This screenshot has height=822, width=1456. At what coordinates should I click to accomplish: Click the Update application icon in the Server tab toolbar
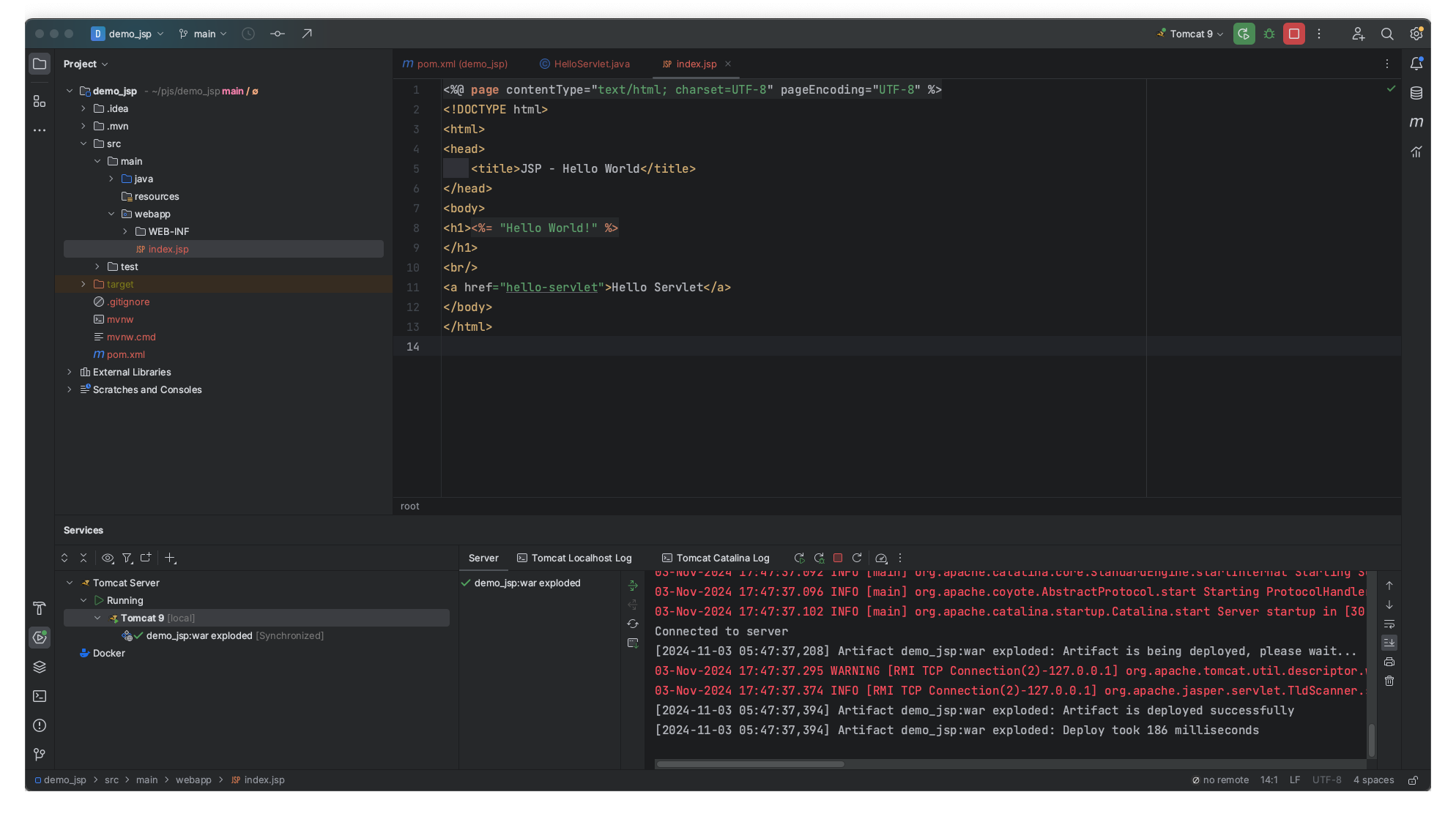(x=857, y=558)
